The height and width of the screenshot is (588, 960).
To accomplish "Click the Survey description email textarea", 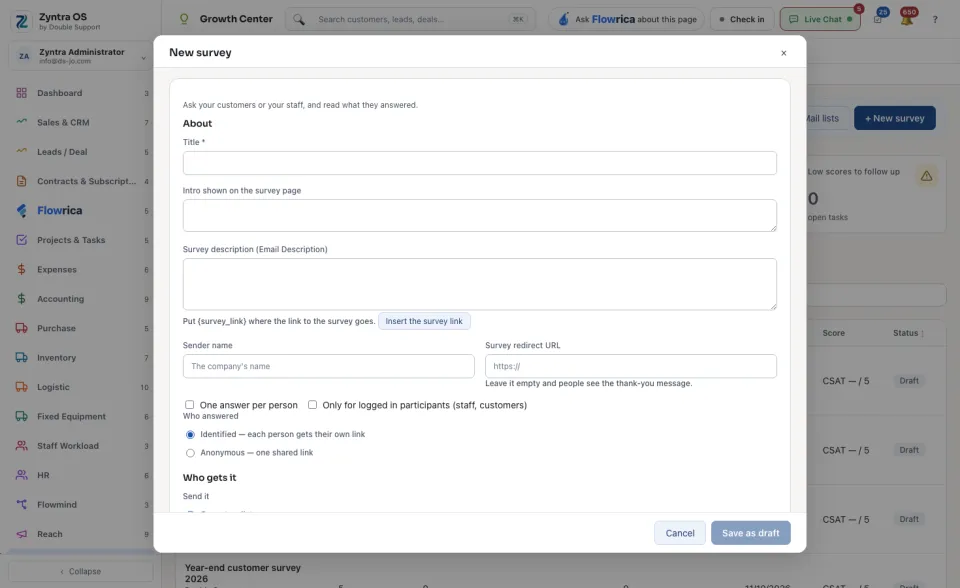I will 479,284.
